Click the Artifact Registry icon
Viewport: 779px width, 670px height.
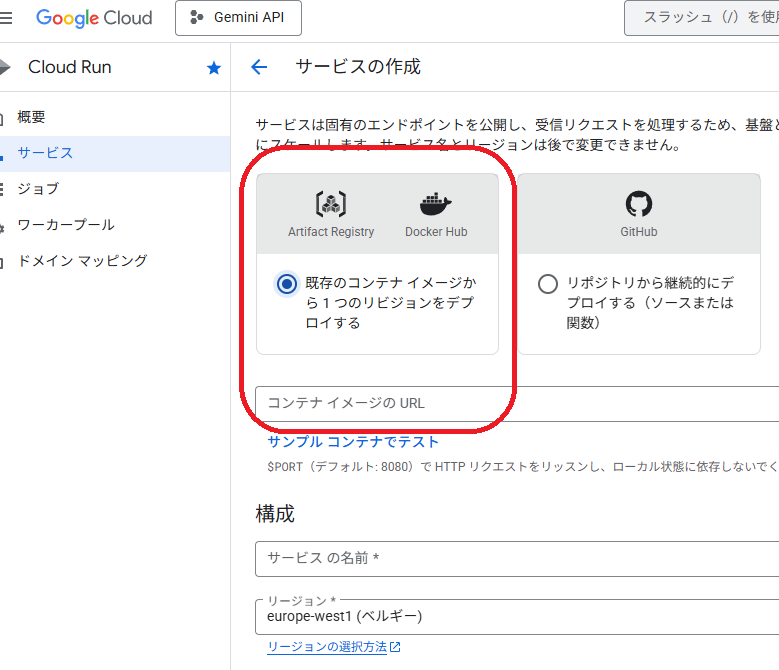click(331, 204)
